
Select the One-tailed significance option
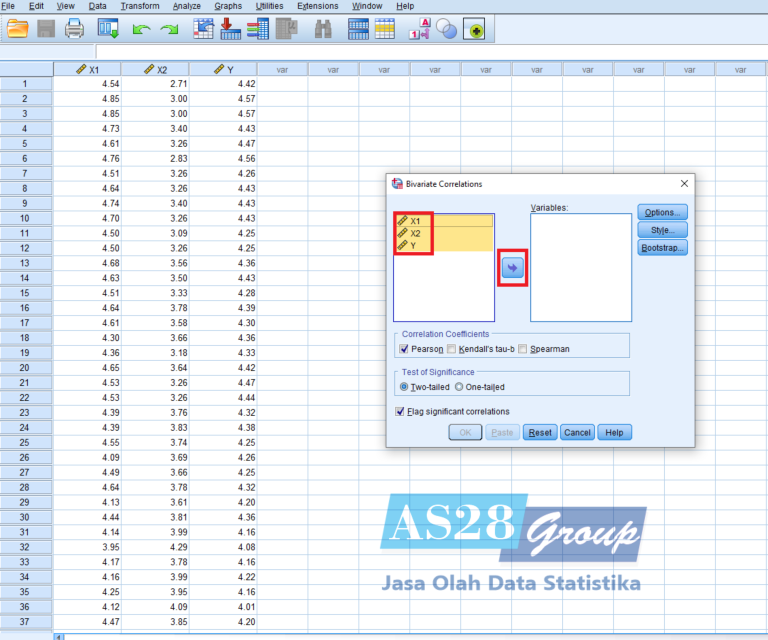tap(459, 386)
